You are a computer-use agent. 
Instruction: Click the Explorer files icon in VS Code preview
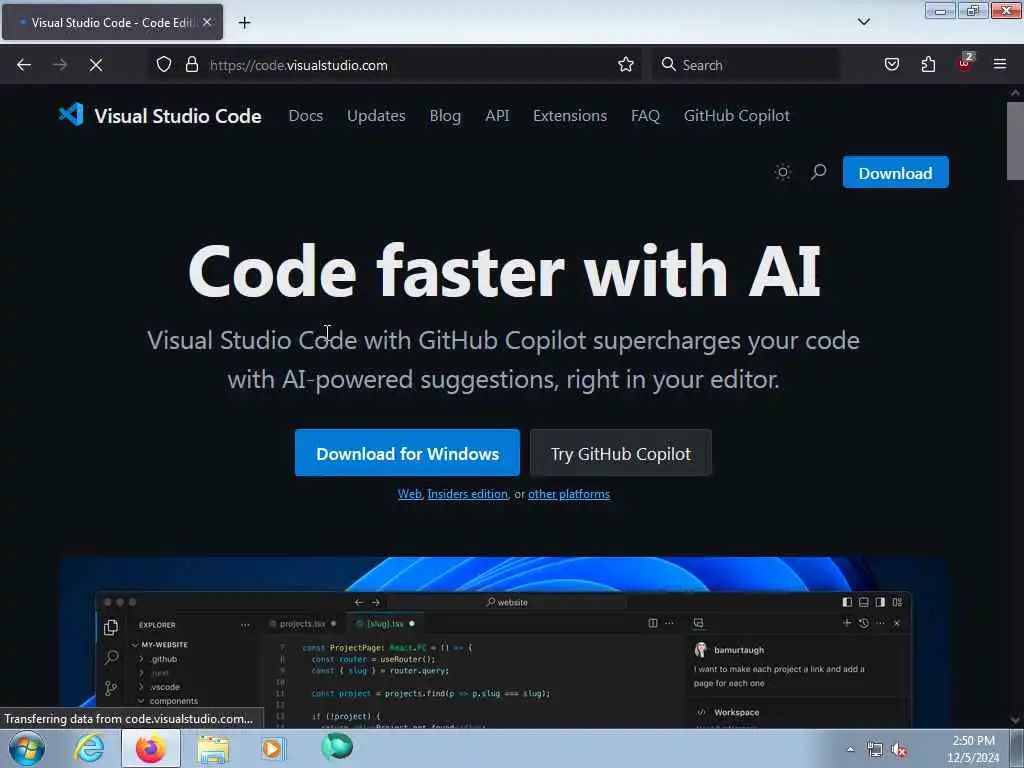coord(111,628)
